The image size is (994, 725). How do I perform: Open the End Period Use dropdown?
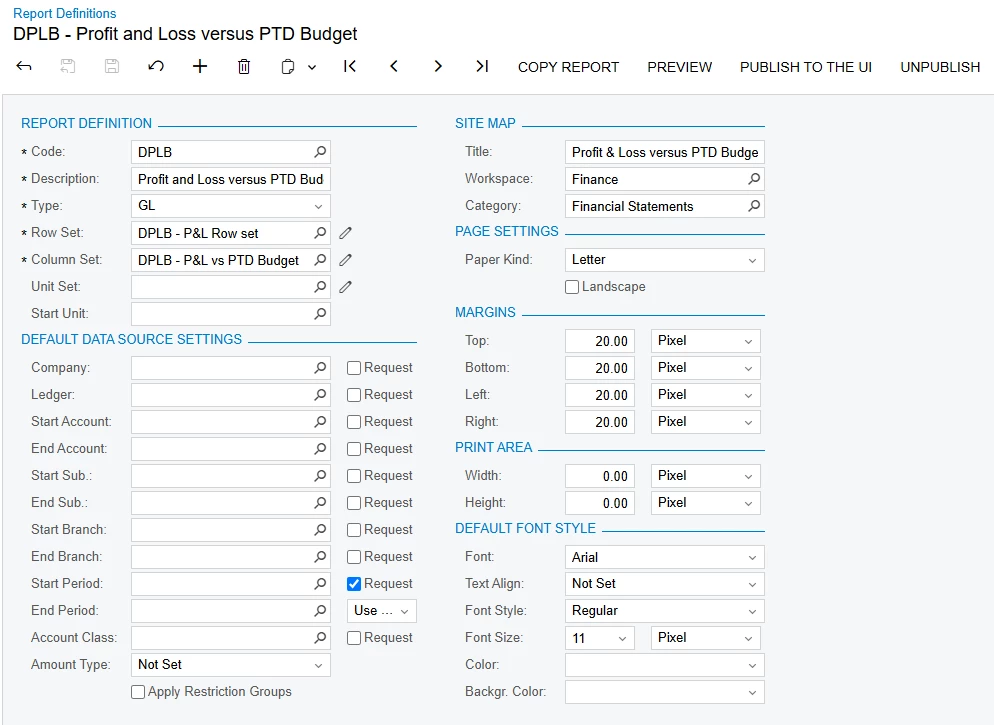point(382,611)
